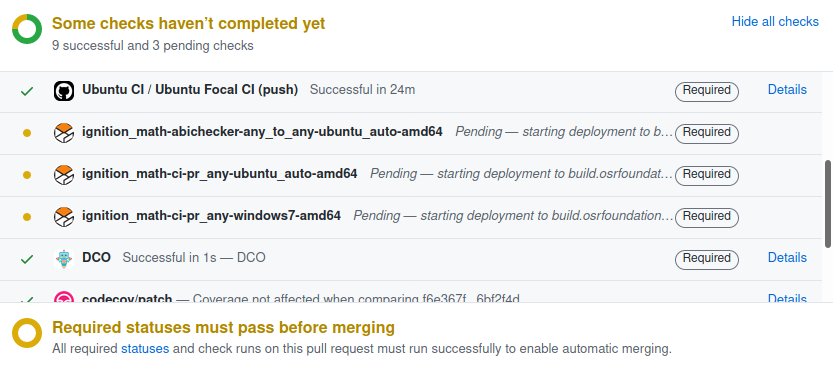Click the green checkmark beside Ubuntu Focal CI
Screen dimensions: 833x366
pos(27,91)
